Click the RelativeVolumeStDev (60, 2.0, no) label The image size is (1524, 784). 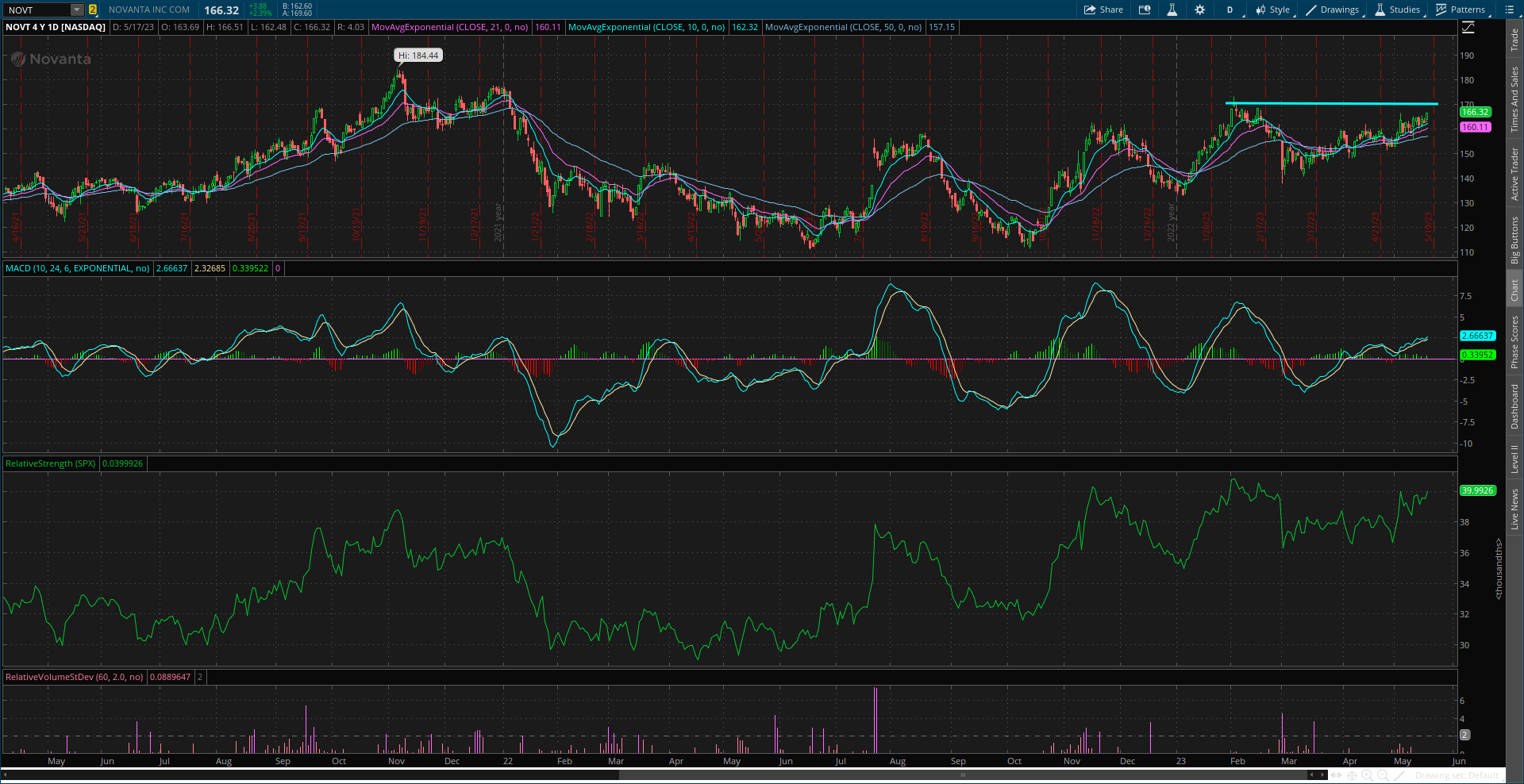point(75,677)
